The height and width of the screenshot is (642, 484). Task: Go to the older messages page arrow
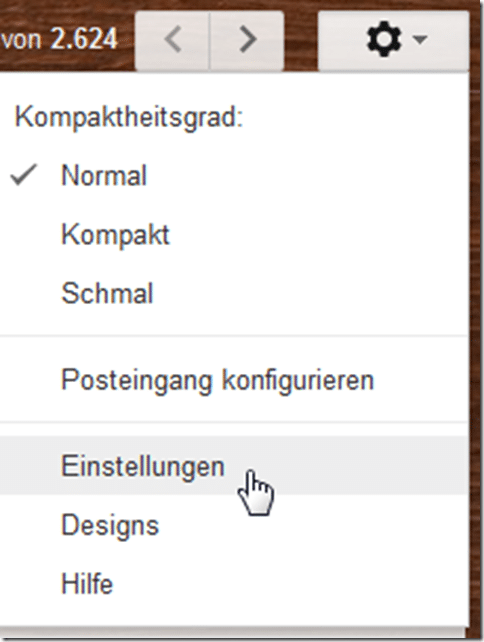[x=247, y=40]
